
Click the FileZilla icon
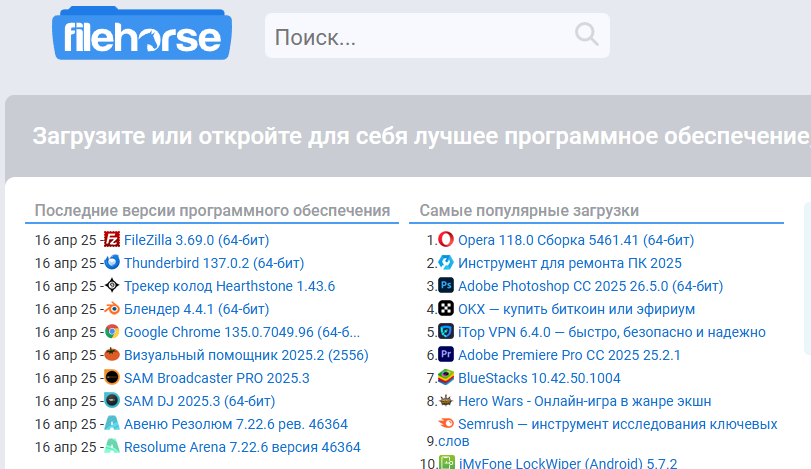112,239
